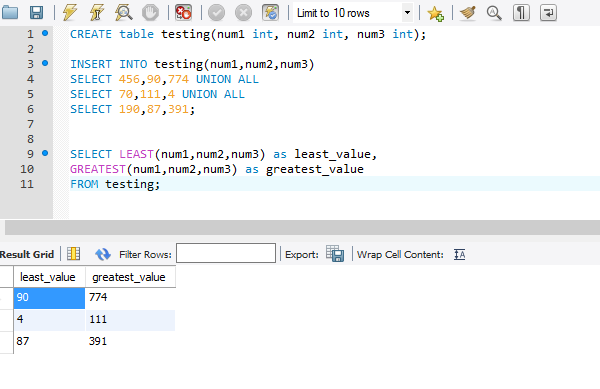Click the line 9 statement marker dot

point(45,153)
